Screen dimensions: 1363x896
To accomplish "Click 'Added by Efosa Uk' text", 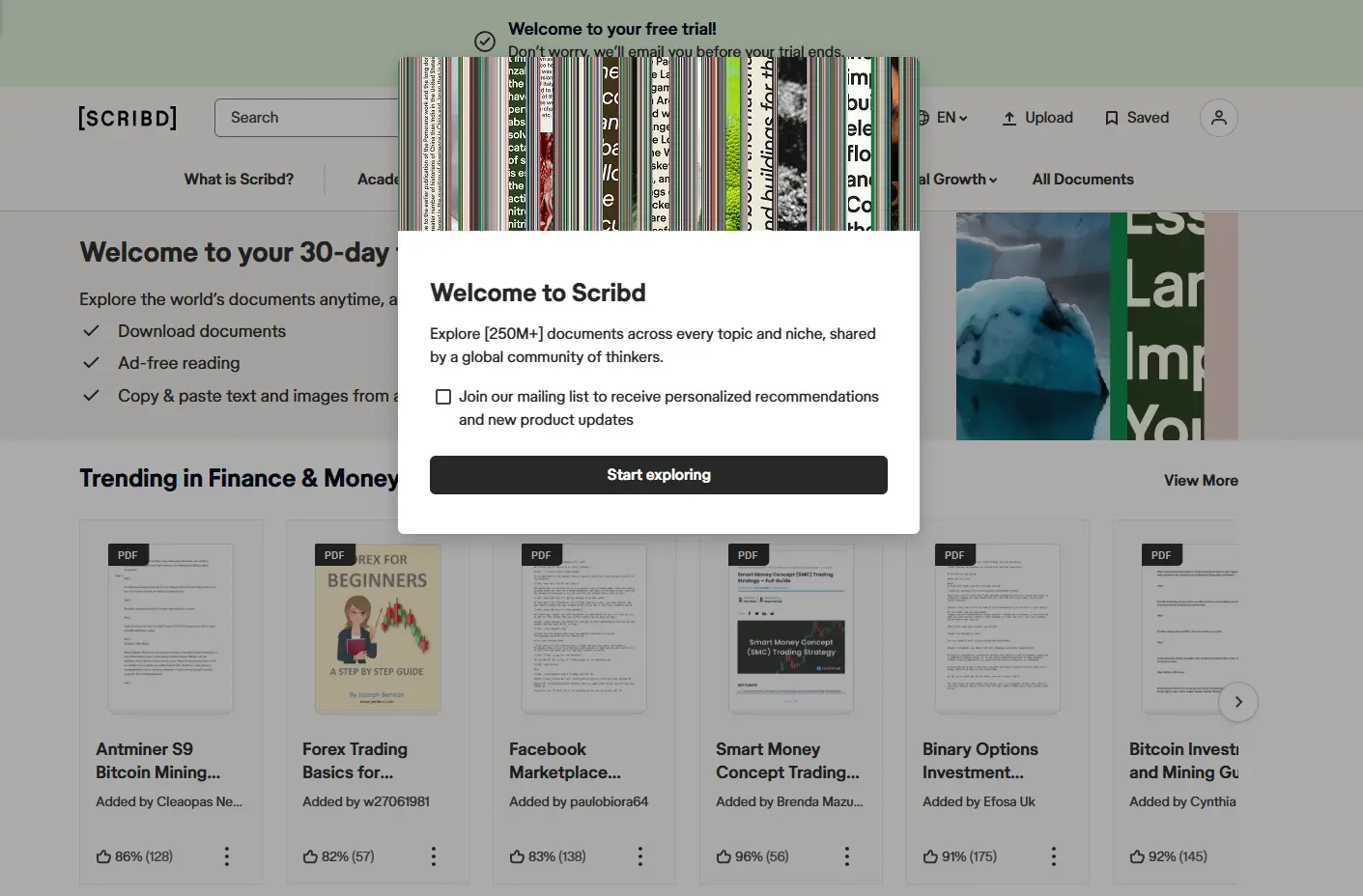I will coord(979,801).
